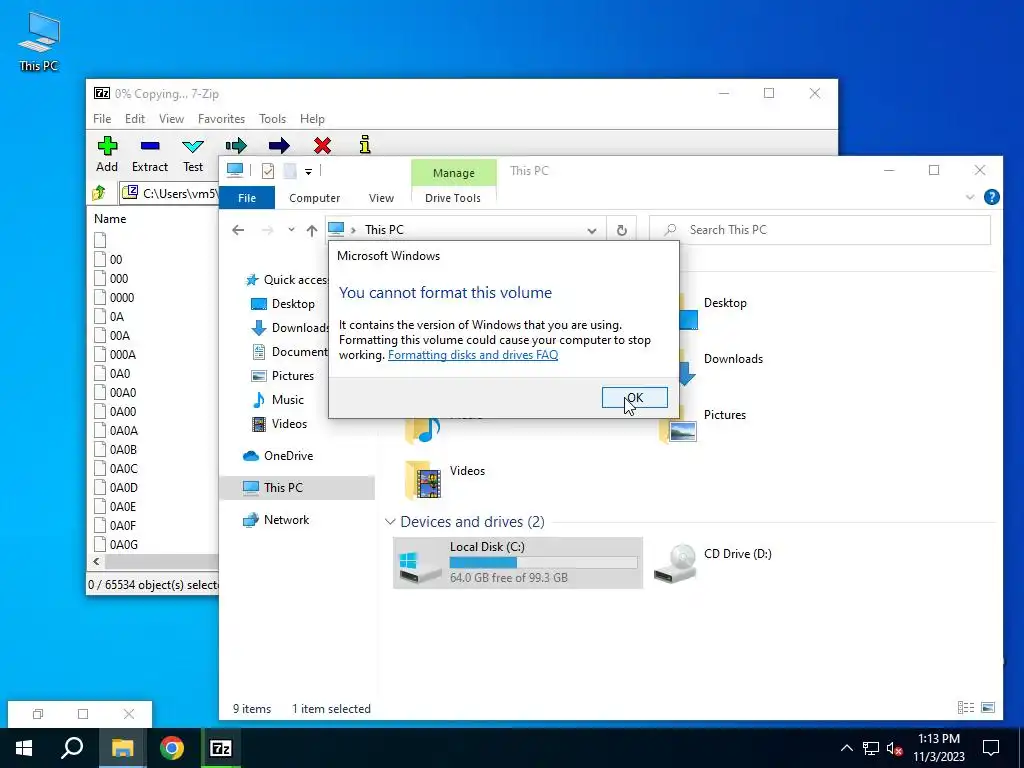Select Pictures in navigation pane
Viewport: 1024px width, 768px height.
point(283,376)
